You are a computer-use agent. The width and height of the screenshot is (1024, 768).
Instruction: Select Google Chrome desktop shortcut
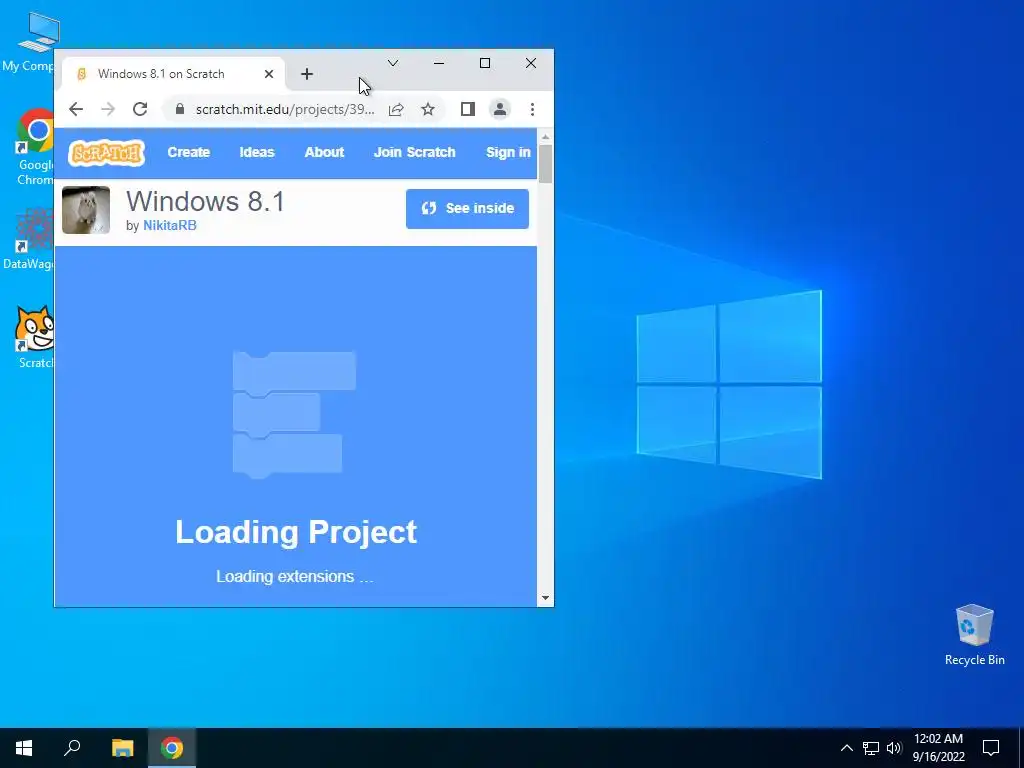35,147
